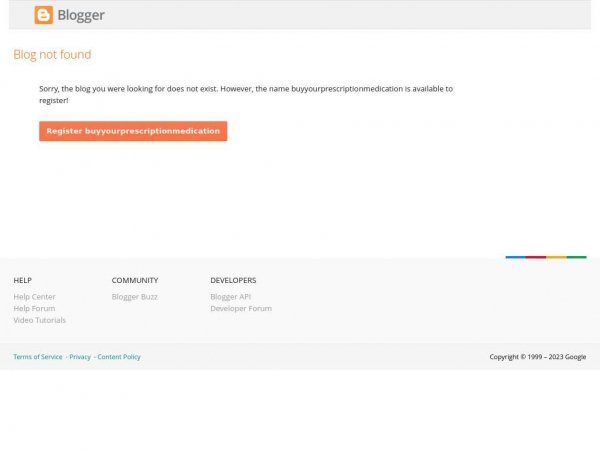Open Video Tutorials link

39,320
